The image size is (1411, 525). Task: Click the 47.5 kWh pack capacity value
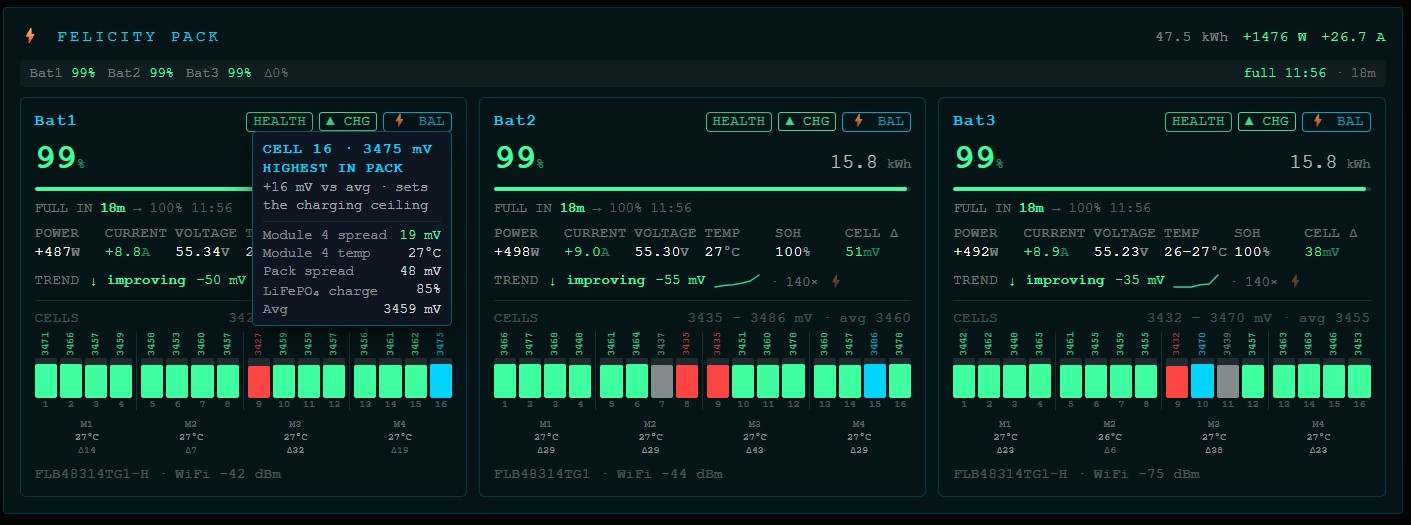[1192, 37]
